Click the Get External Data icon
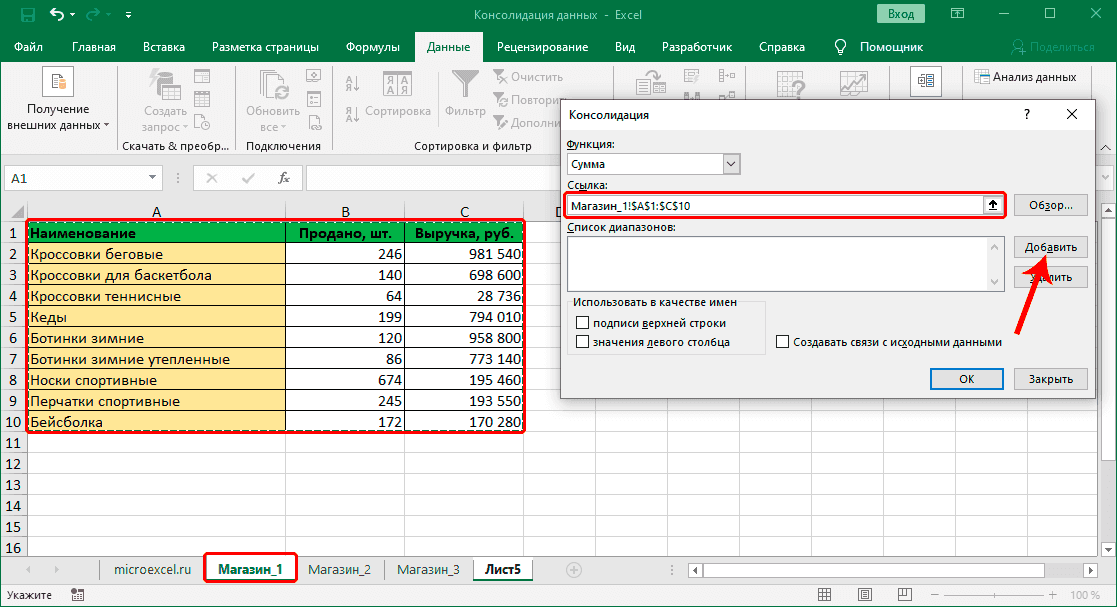 (x=58, y=82)
